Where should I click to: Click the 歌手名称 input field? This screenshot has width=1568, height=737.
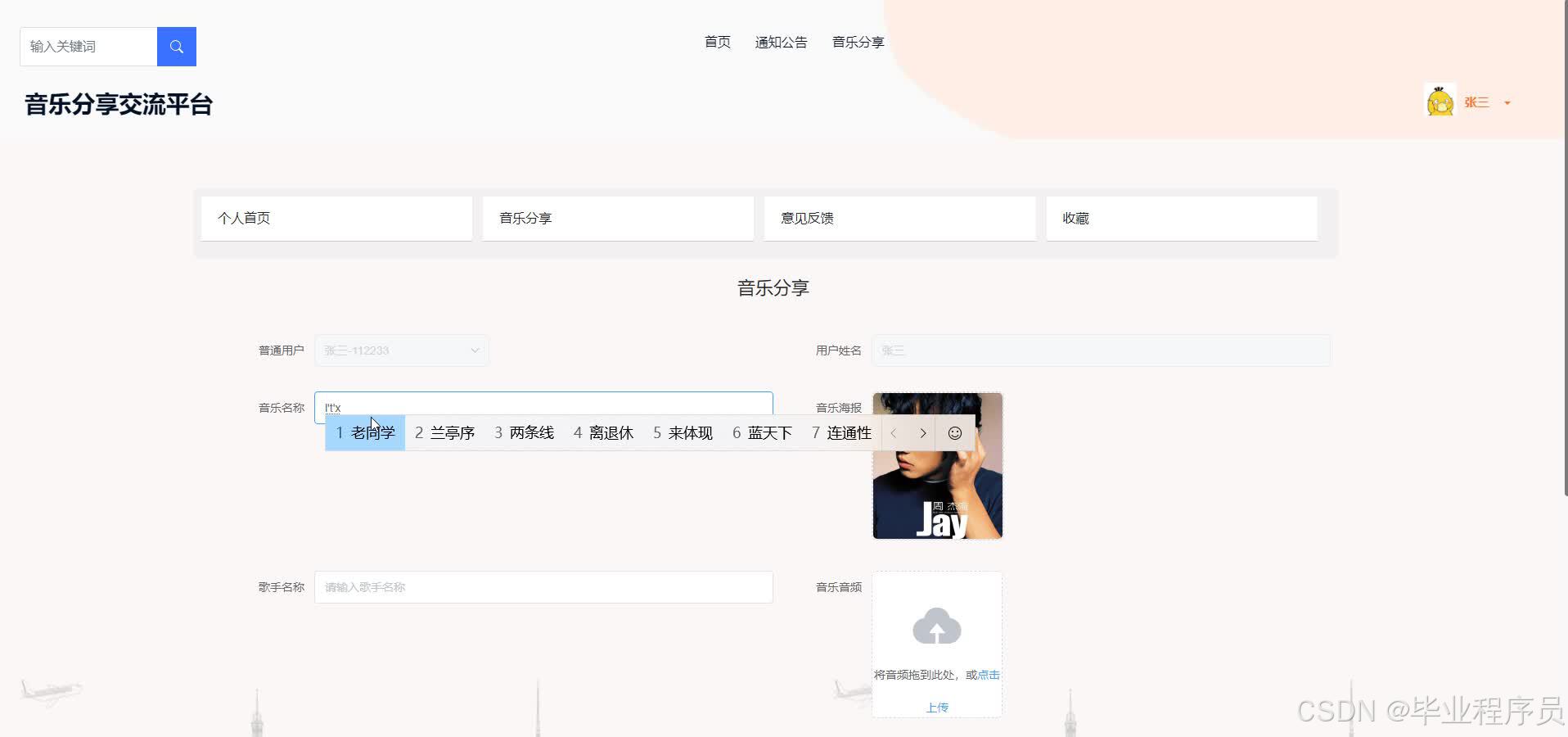(543, 587)
